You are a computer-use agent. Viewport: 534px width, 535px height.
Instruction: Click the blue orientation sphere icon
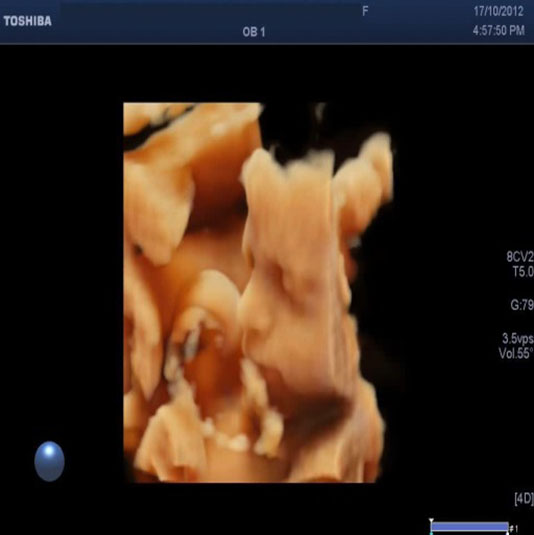coord(49,461)
